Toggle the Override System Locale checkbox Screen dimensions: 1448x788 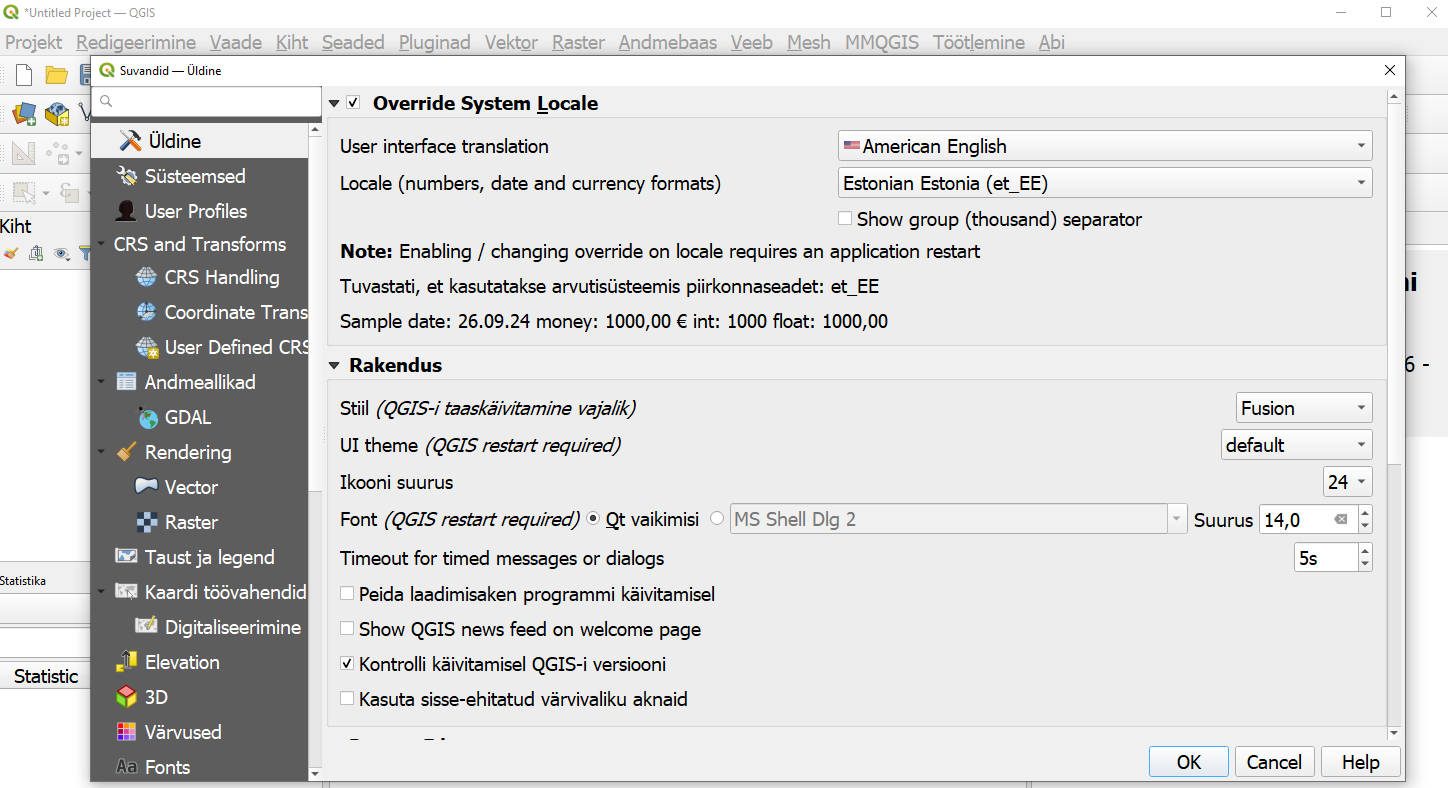tap(353, 103)
